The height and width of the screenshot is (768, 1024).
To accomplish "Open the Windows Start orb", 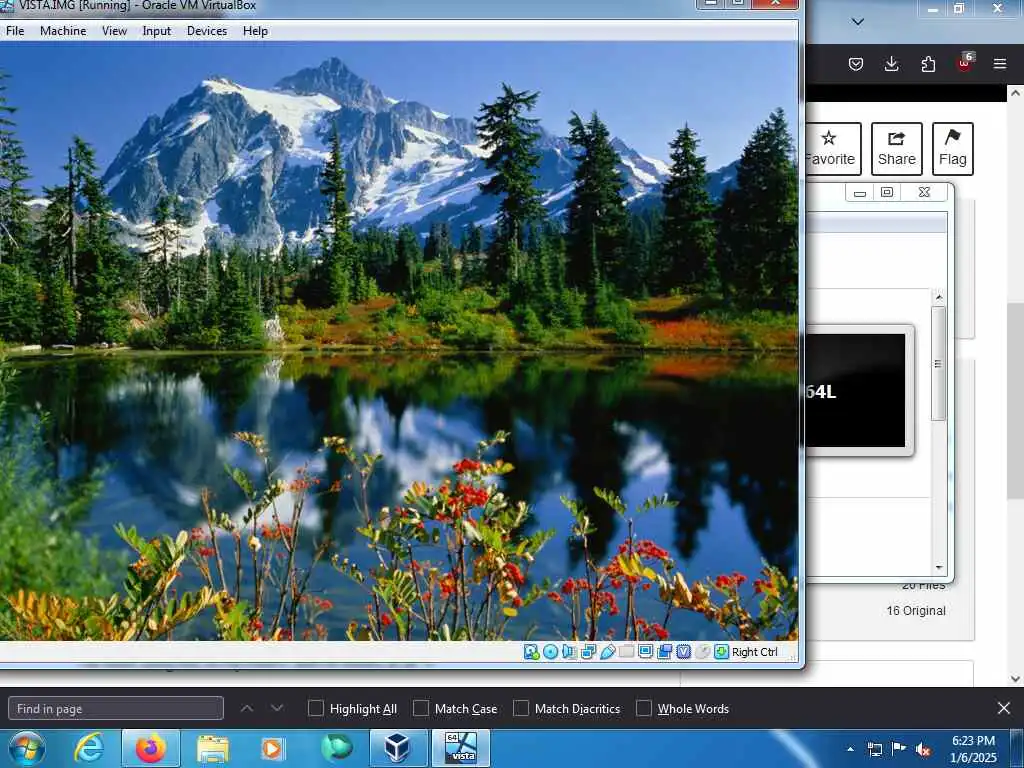I will pos(26,748).
